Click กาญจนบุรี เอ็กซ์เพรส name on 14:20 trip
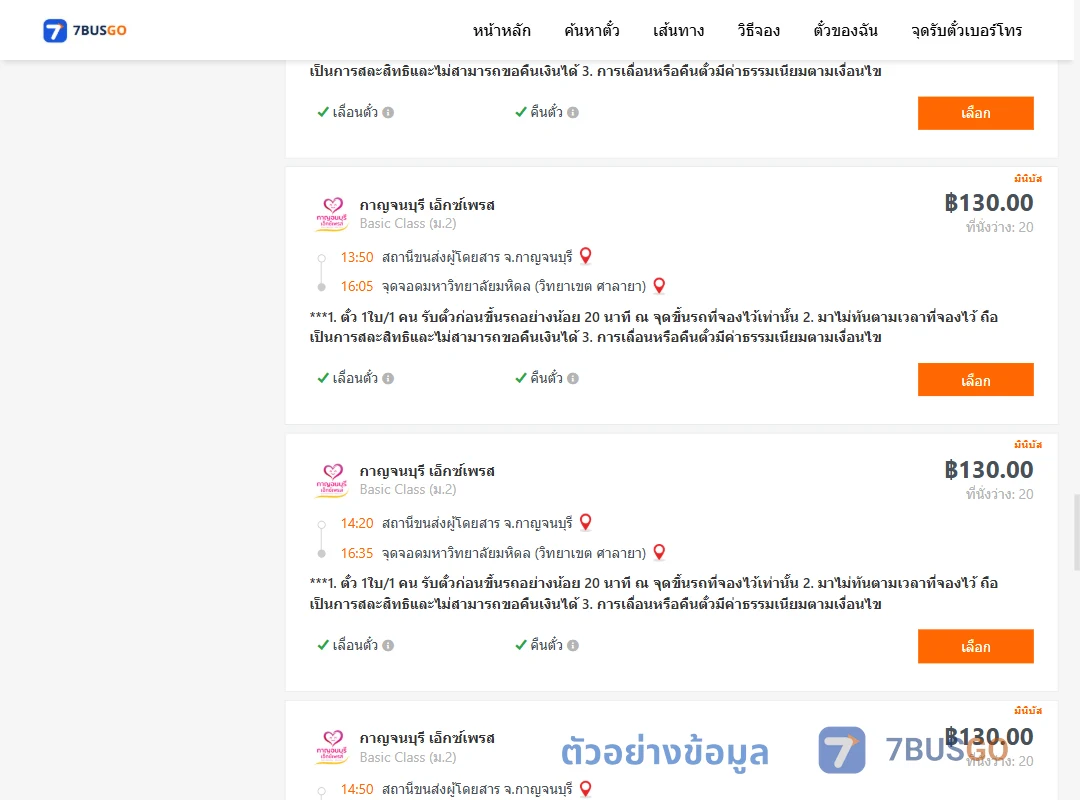The height and width of the screenshot is (800, 1080). pos(427,471)
